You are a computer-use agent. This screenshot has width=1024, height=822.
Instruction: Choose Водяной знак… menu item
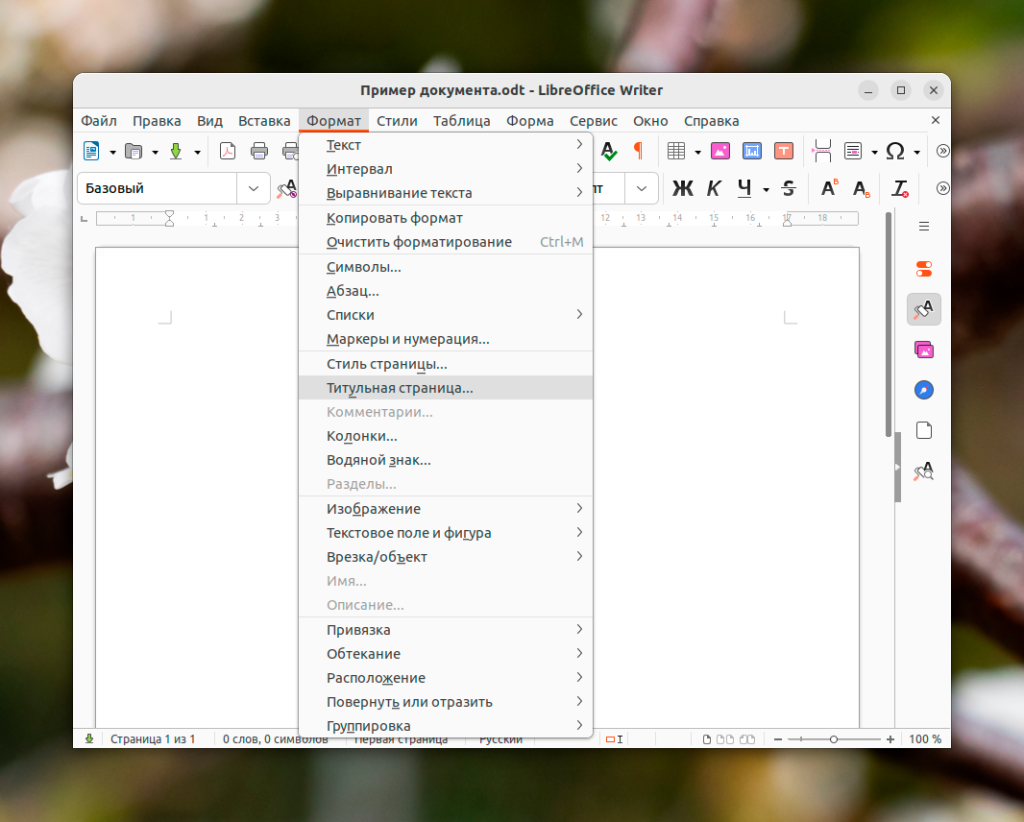445,460
